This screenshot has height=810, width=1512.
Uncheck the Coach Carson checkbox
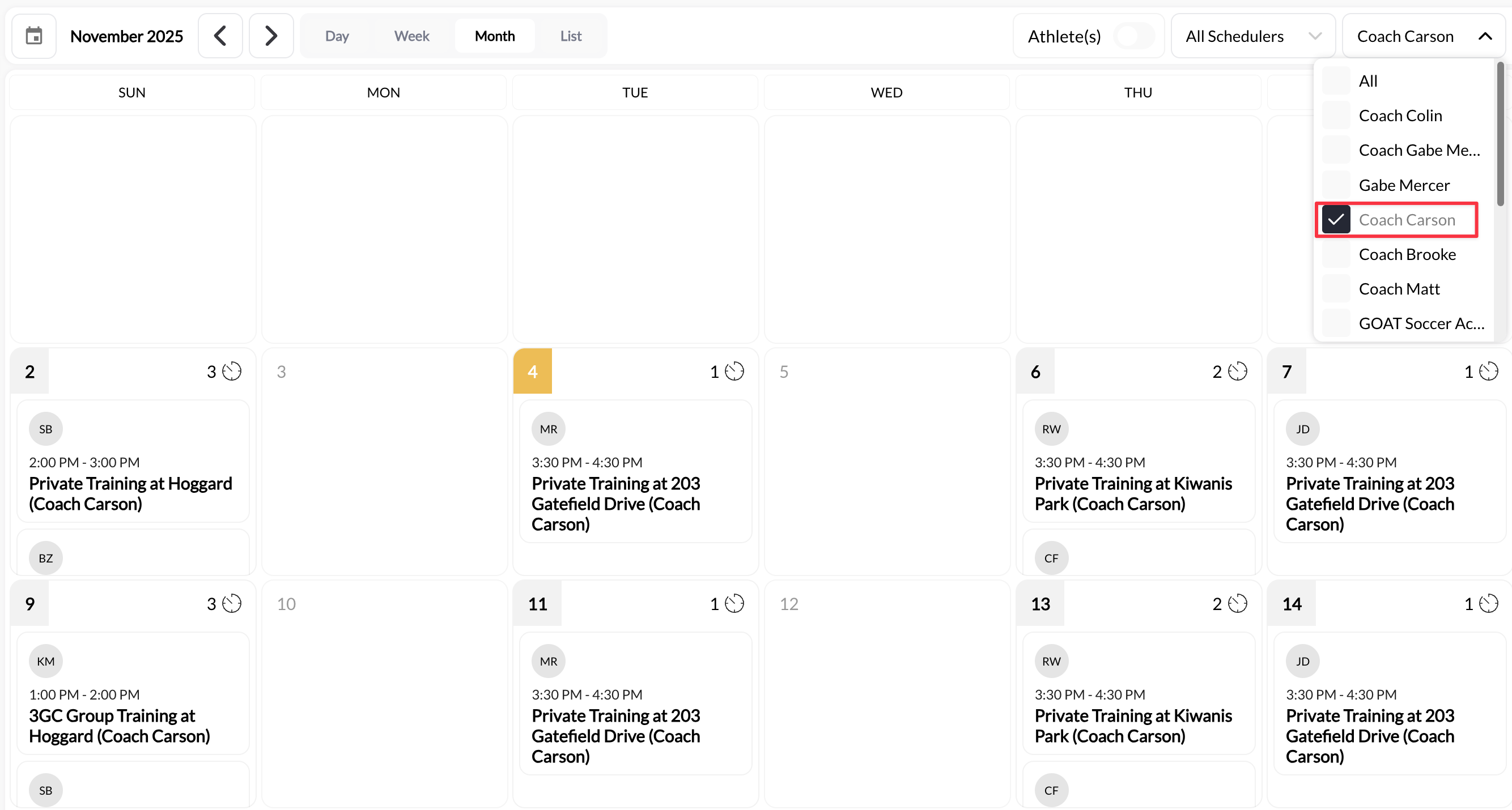coord(1336,219)
